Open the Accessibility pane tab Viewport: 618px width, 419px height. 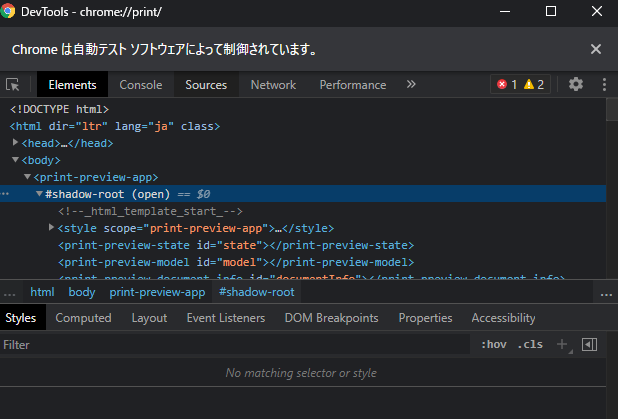pyautogui.click(x=503, y=318)
